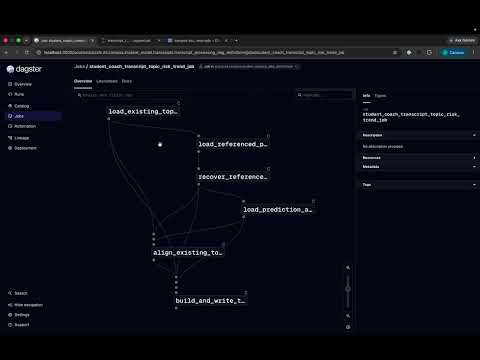Open Search at the sidebar bottom

tap(18, 293)
